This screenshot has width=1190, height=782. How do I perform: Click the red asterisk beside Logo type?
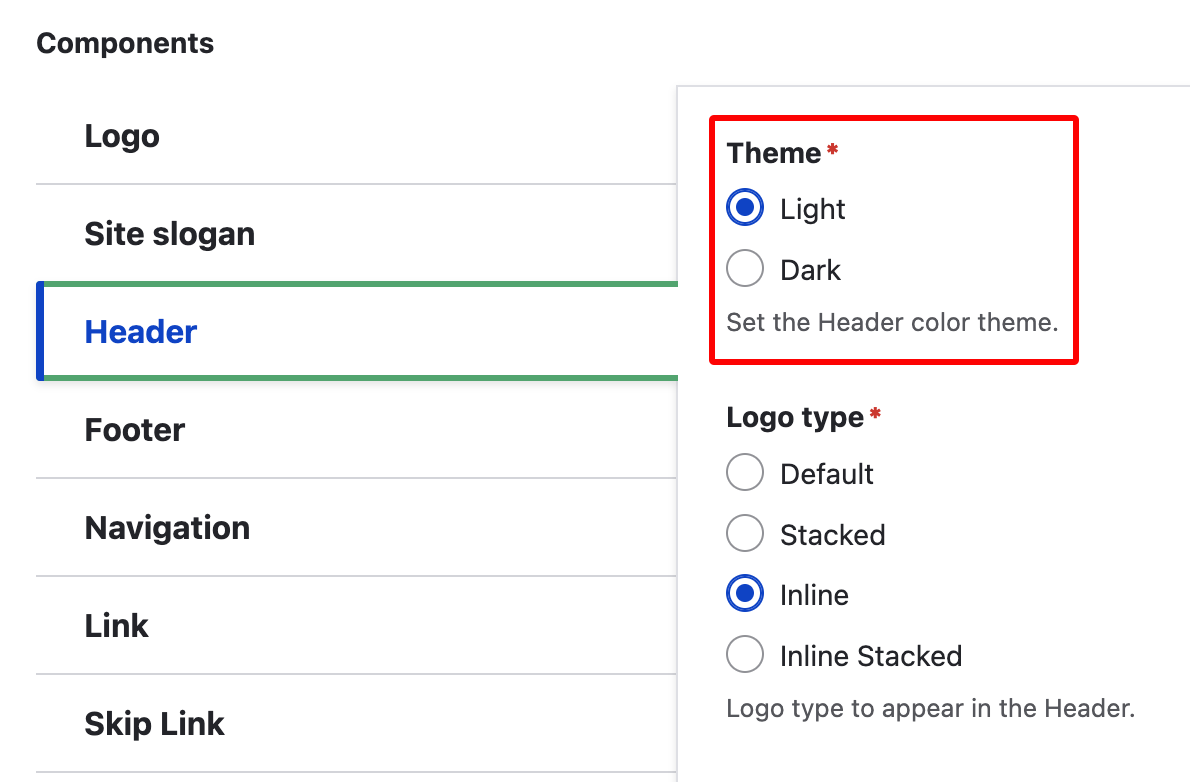pyautogui.click(x=875, y=414)
